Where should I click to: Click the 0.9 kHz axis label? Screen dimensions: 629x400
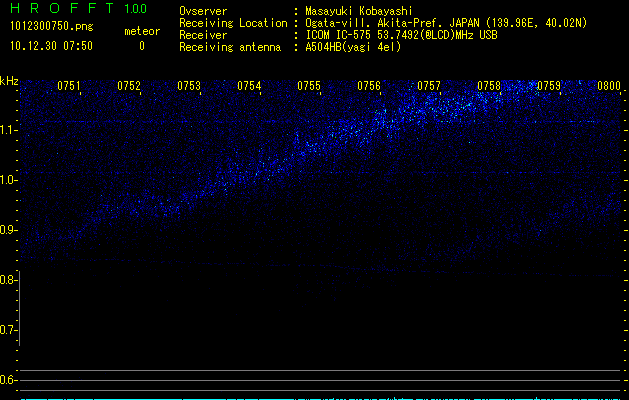coord(8,230)
